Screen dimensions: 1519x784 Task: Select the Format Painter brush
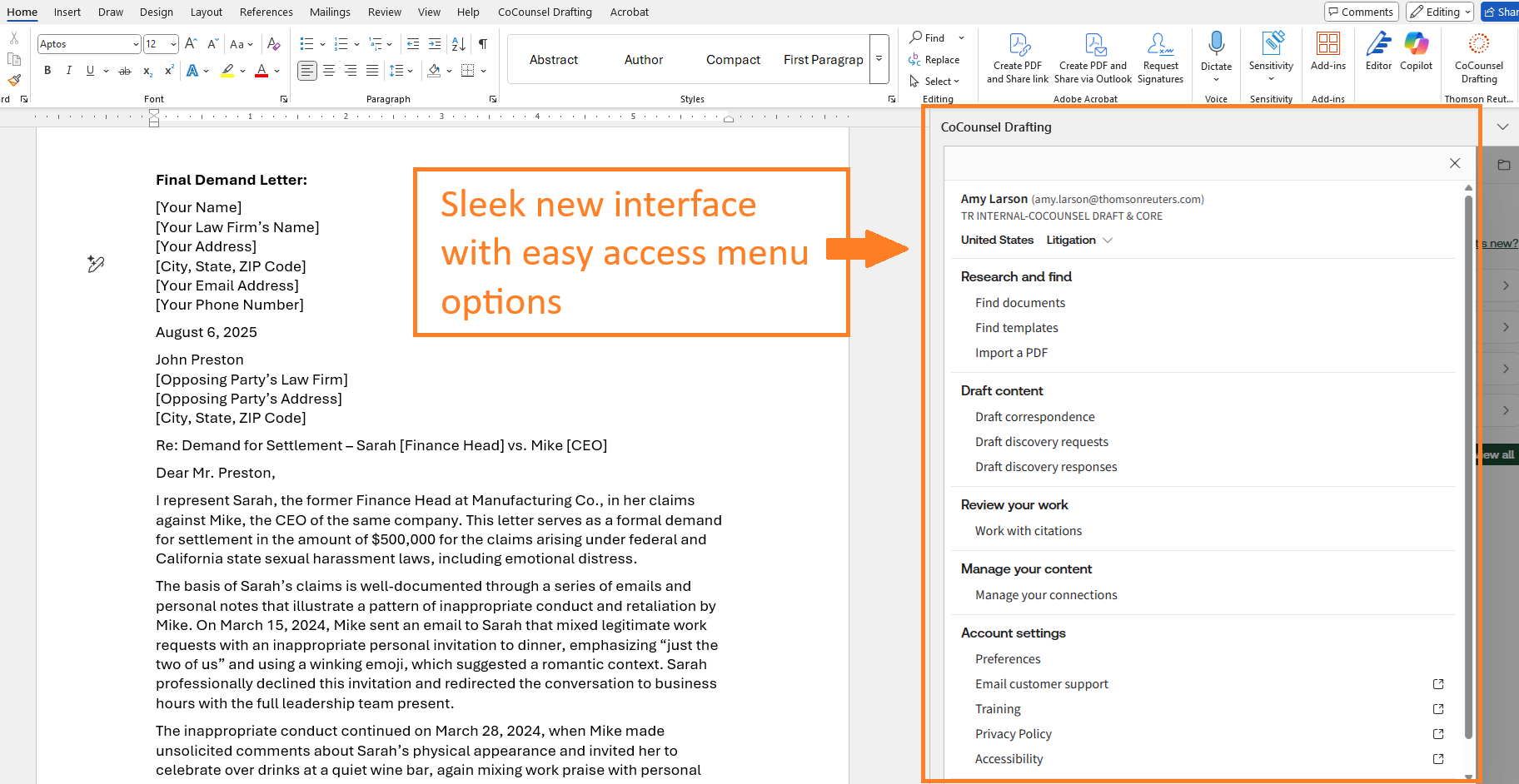point(14,81)
